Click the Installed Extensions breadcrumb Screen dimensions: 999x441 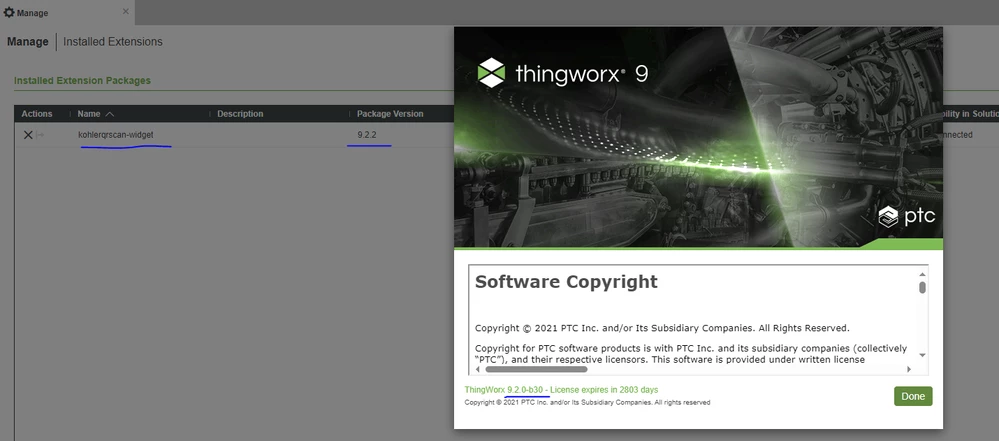pyautogui.click(x=113, y=42)
